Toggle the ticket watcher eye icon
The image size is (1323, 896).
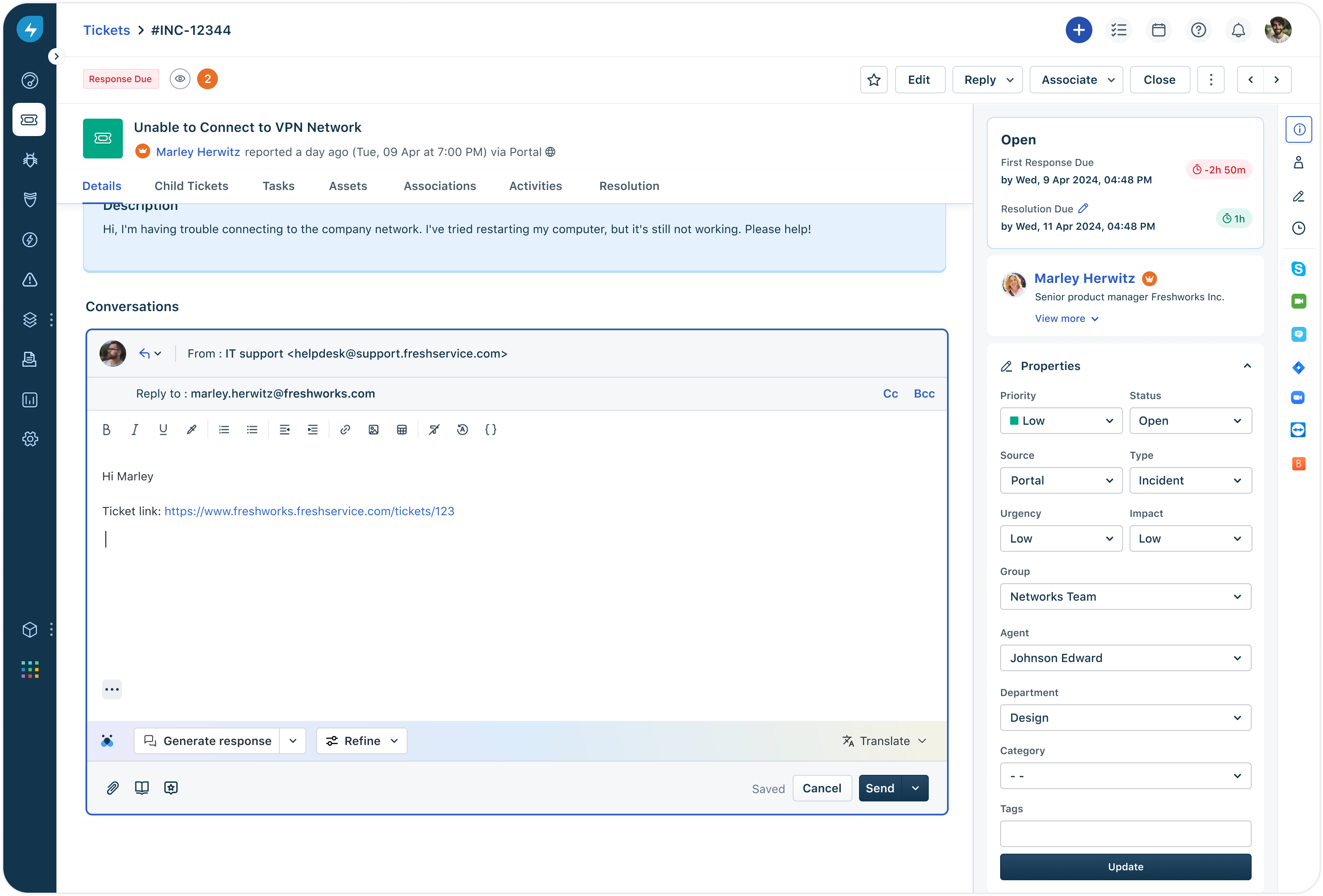pyautogui.click(x=180, y=79)
